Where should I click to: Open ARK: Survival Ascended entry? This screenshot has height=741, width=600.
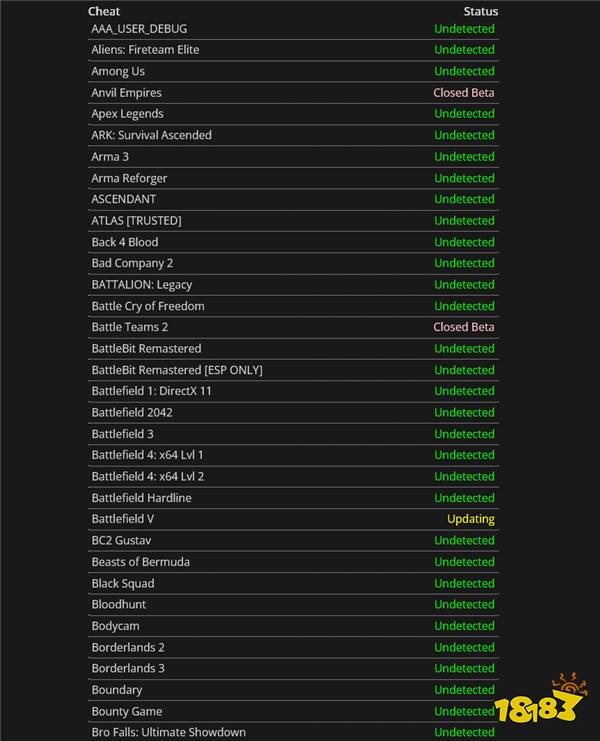point(152,135)
